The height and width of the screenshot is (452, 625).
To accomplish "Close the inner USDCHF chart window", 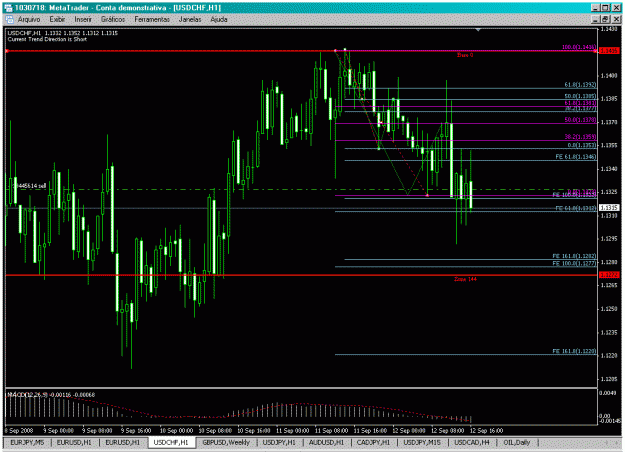I will coord(616,19).
